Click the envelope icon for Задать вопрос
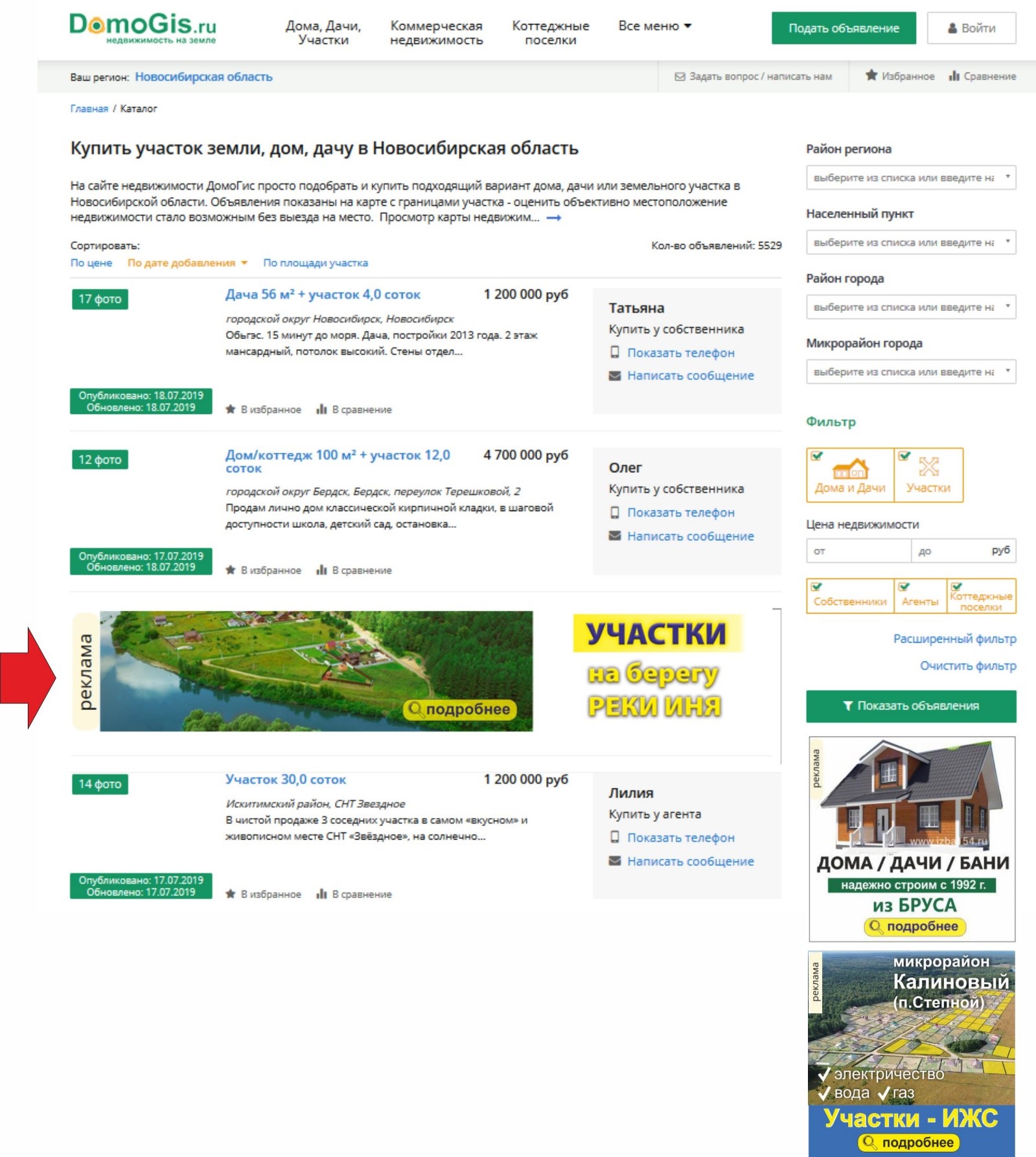The height and width of the screenshot is (1157, 1036). pyautogui.click(x=680, y=76)
